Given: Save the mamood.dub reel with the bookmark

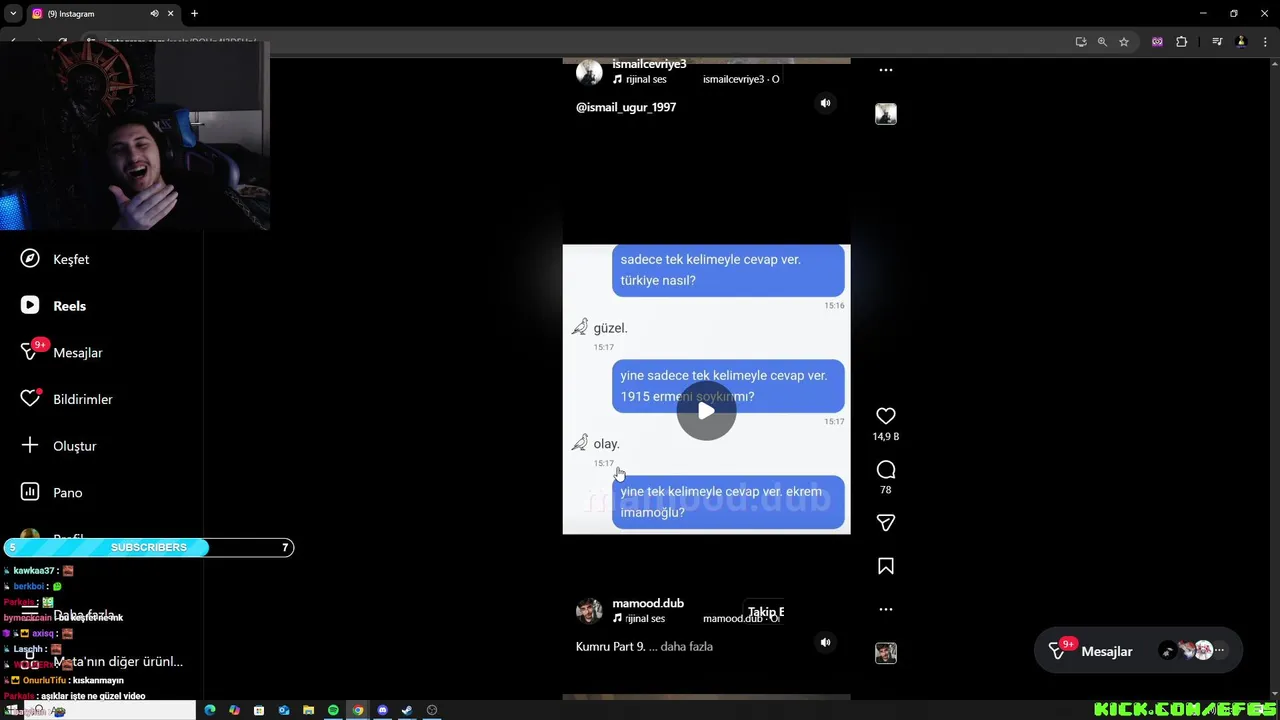Looking at the screenshot, I should pos(885,566).
